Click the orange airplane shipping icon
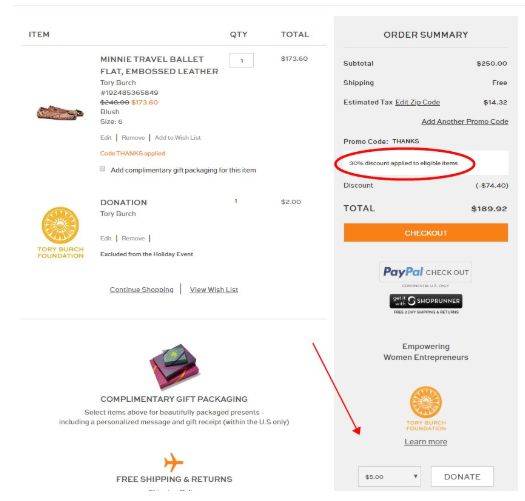The width and height of the screenshot is (525, 501). pos(173,462)
